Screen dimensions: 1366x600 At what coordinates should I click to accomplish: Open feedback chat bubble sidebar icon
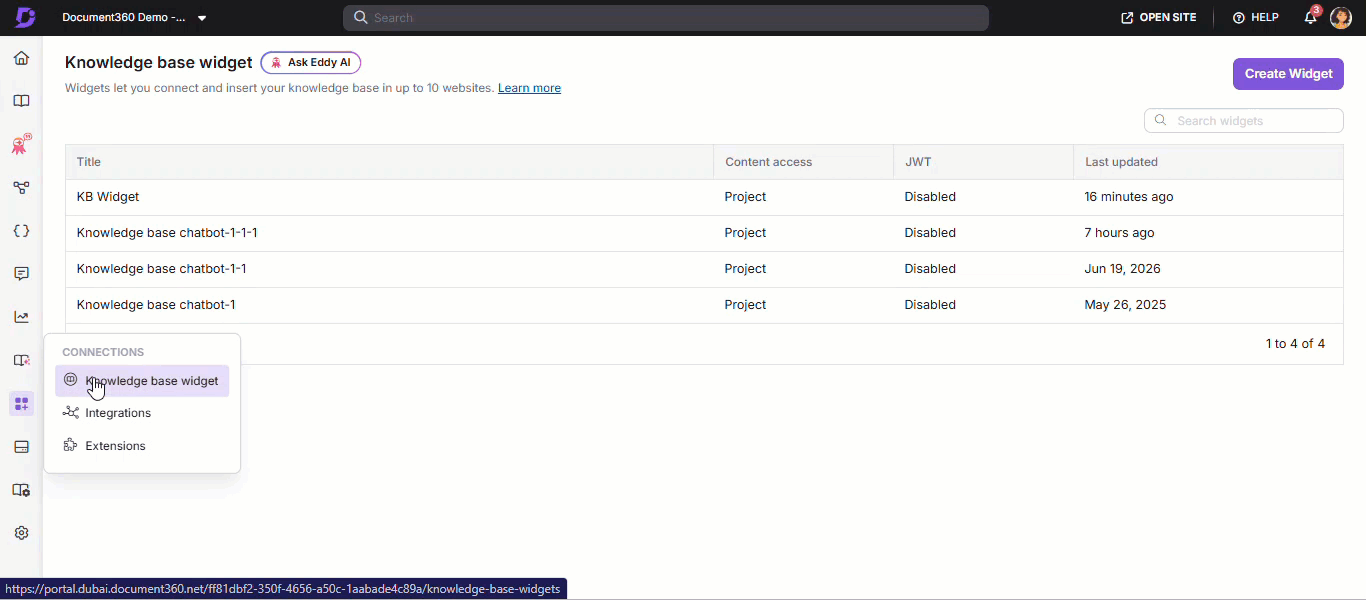click(21, 274)
